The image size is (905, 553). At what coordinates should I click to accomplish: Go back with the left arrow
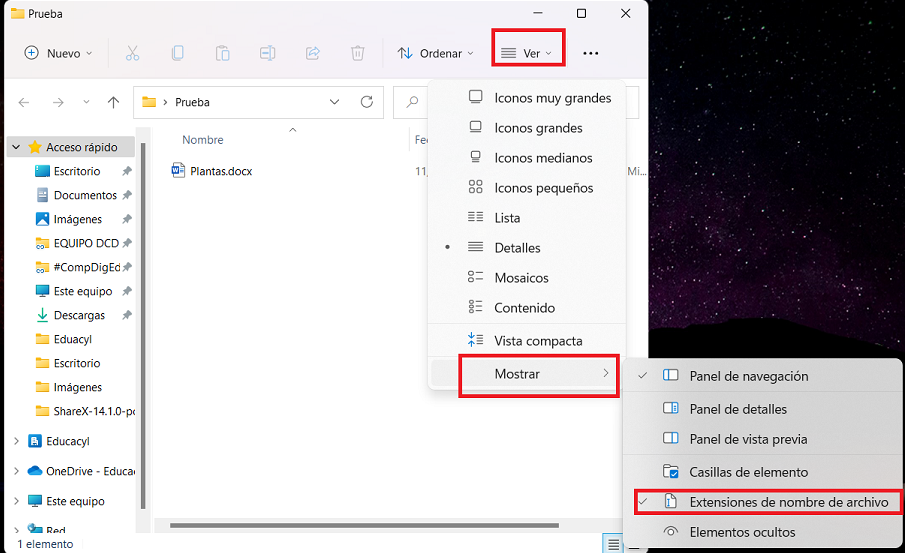pyautogui.click(x=24, y=102)
